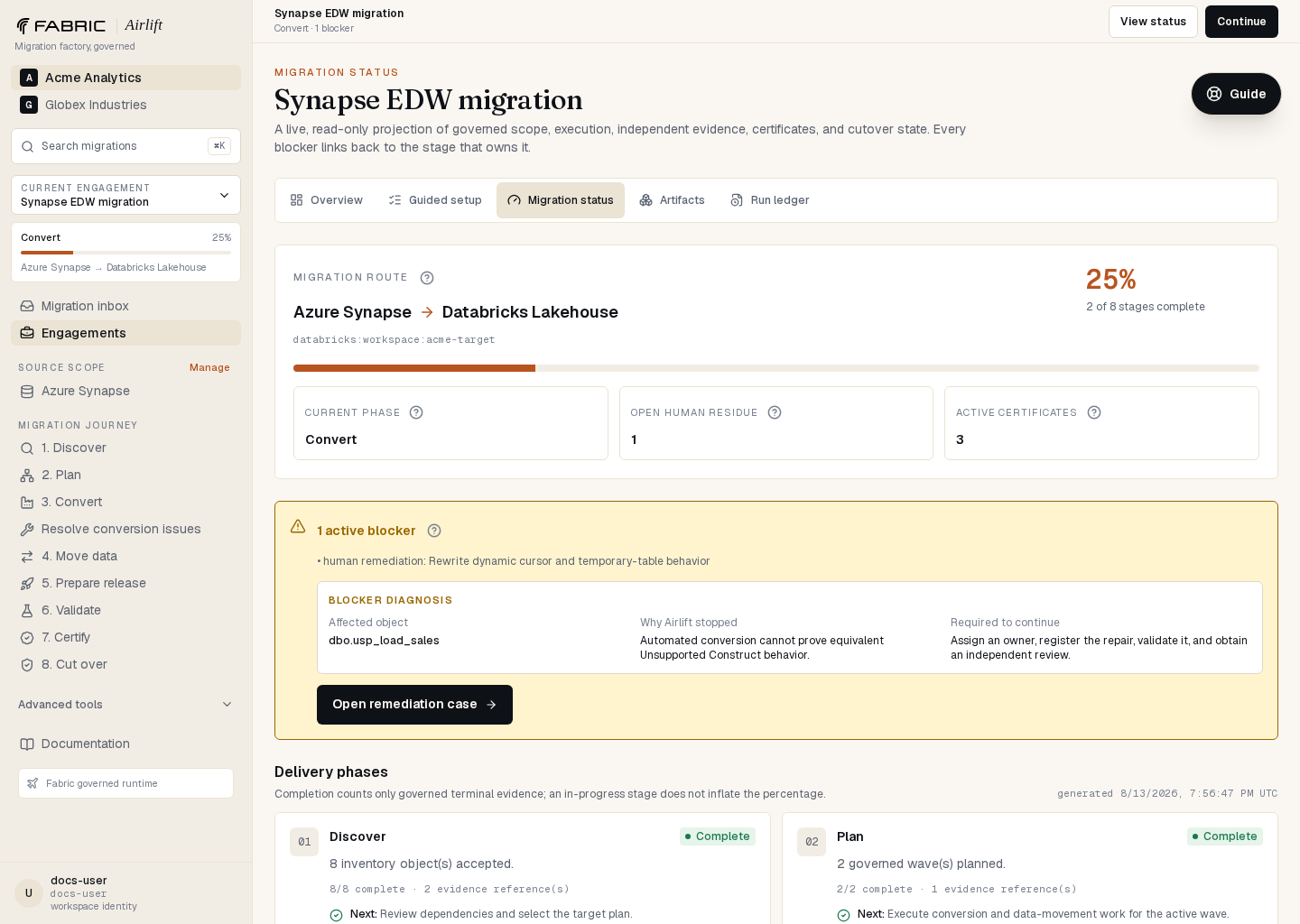Click the active blocker warning triangle
The width and height of the screenshot is (1300, 924).
[298, 526]
